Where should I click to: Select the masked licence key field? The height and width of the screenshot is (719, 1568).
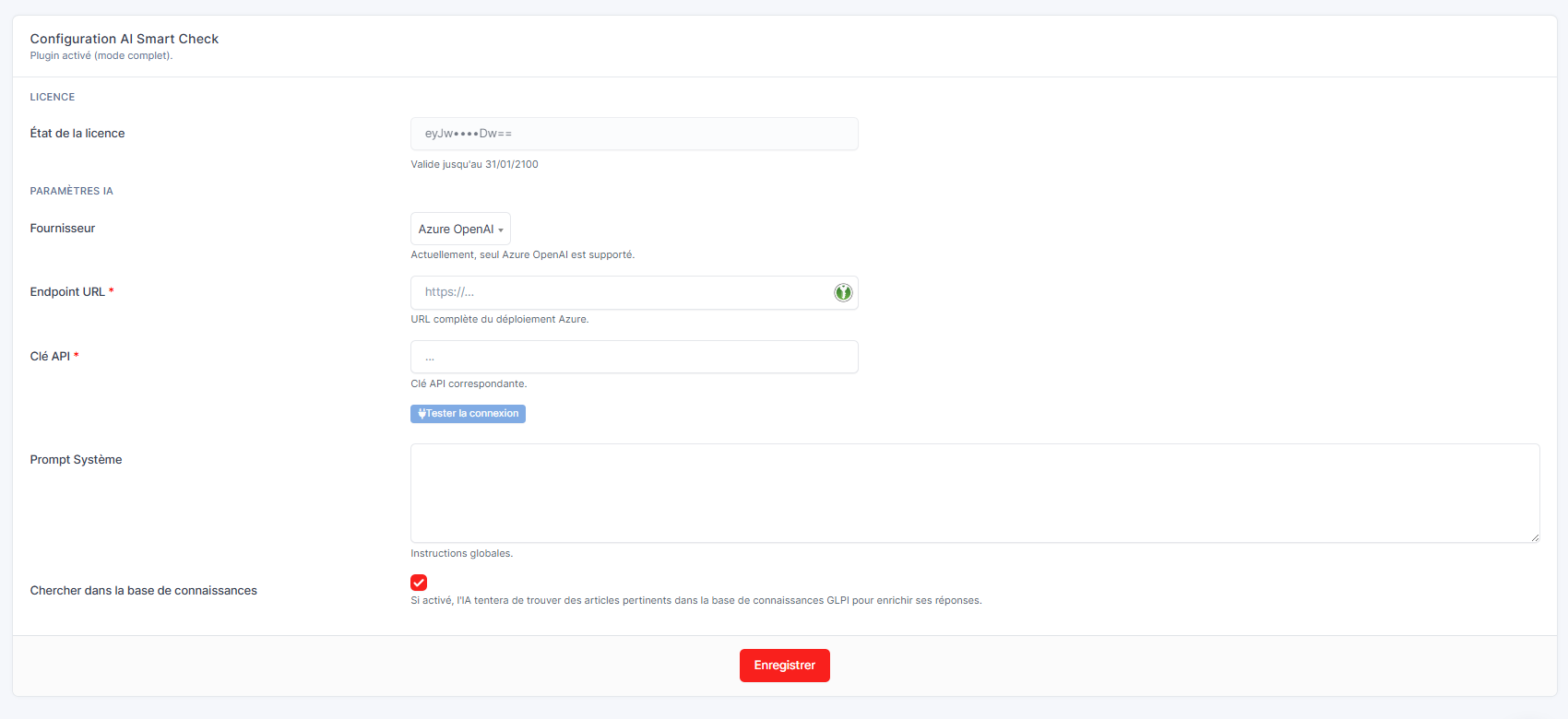click(634, 134)
